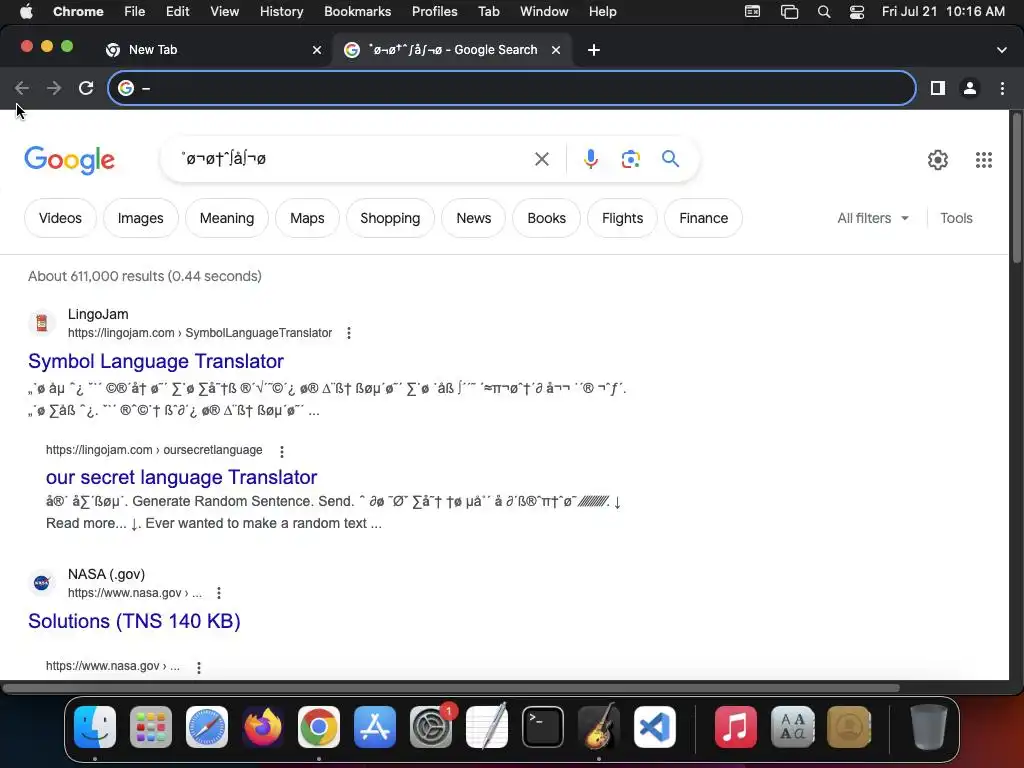This screenshot has height=768, width=1024.
Task: Select the Finance filter chip
Action: pyautogui.click(x=703, y=218)
